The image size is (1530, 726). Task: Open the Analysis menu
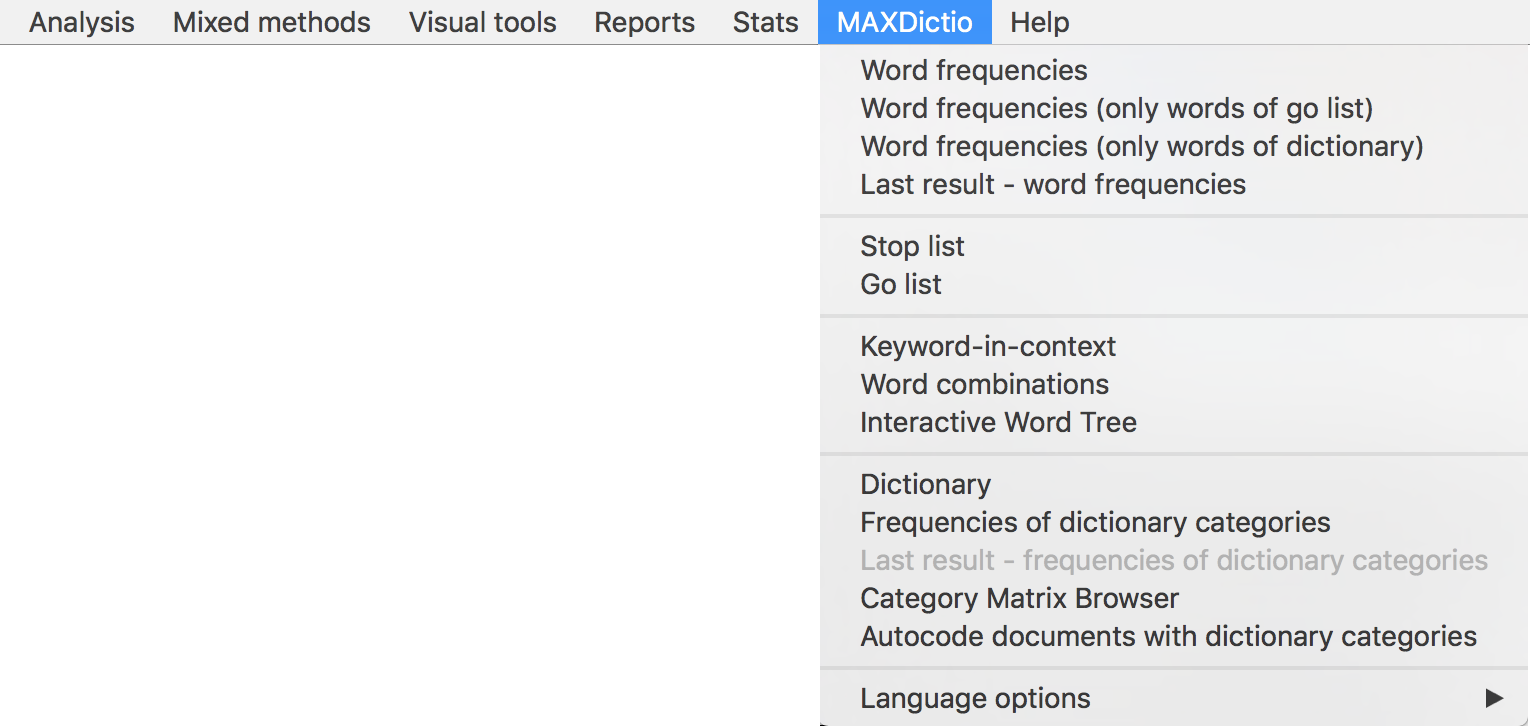[82, 22]
